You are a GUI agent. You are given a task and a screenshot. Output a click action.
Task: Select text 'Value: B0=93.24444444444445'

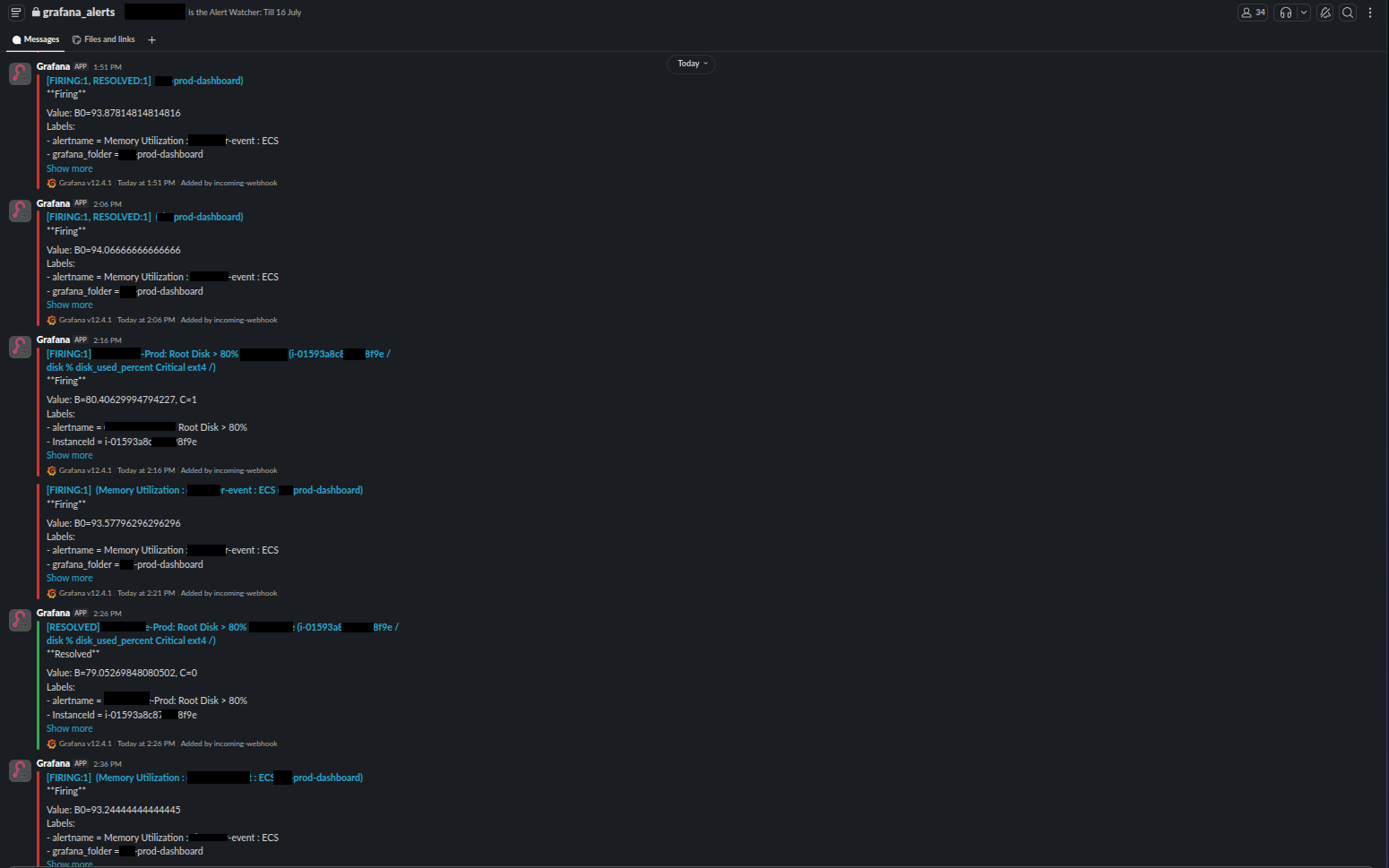point(114,810)
